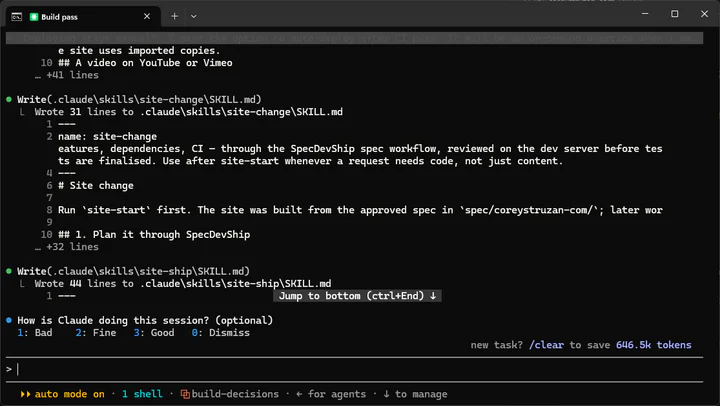Click 'Wrote 44 lines to' site-ship line
Image resolution: width=720 pixels, height=406 pixels.
[x=183, y=283]
